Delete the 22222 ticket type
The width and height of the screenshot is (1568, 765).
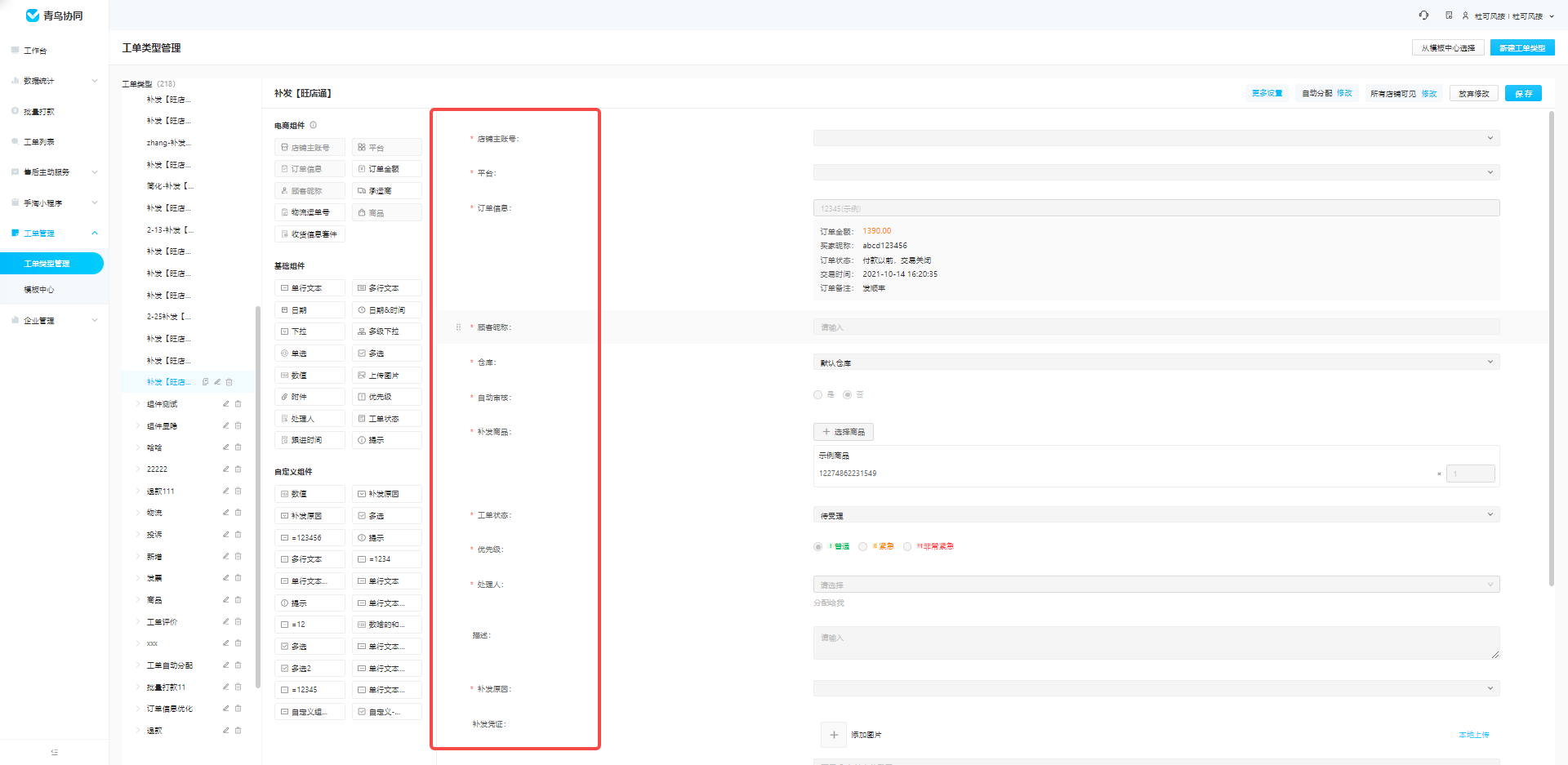click(x=238, y=469)
